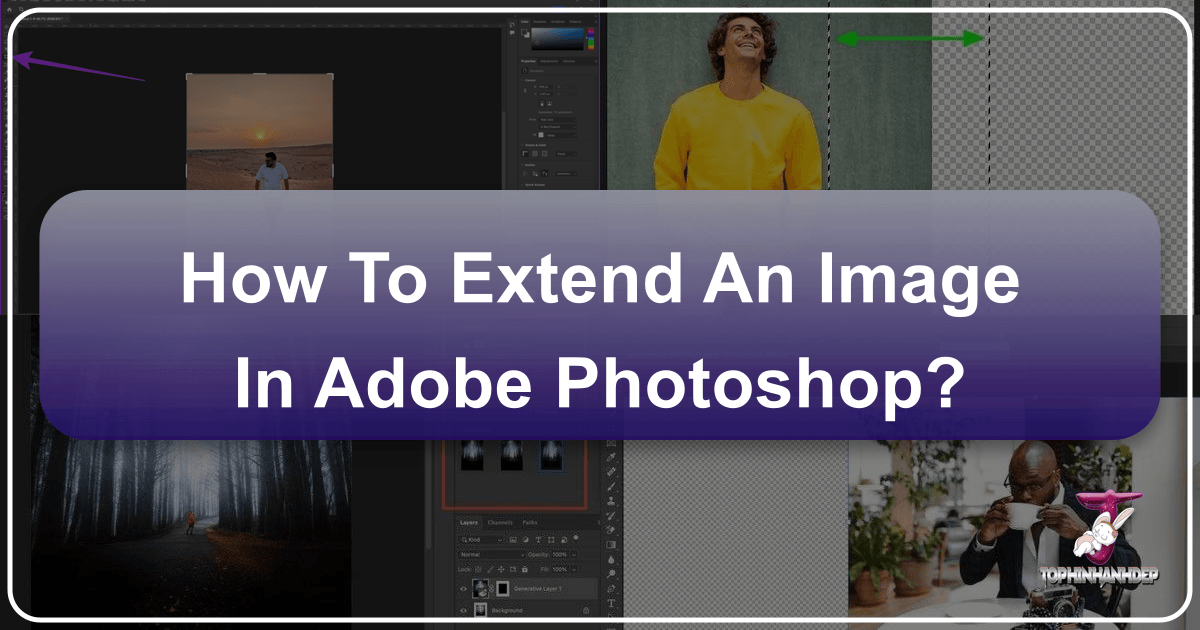This screenshot has width=1200, height=630.
Task: Click the lock icon on the Background layer
Action: 585,609
